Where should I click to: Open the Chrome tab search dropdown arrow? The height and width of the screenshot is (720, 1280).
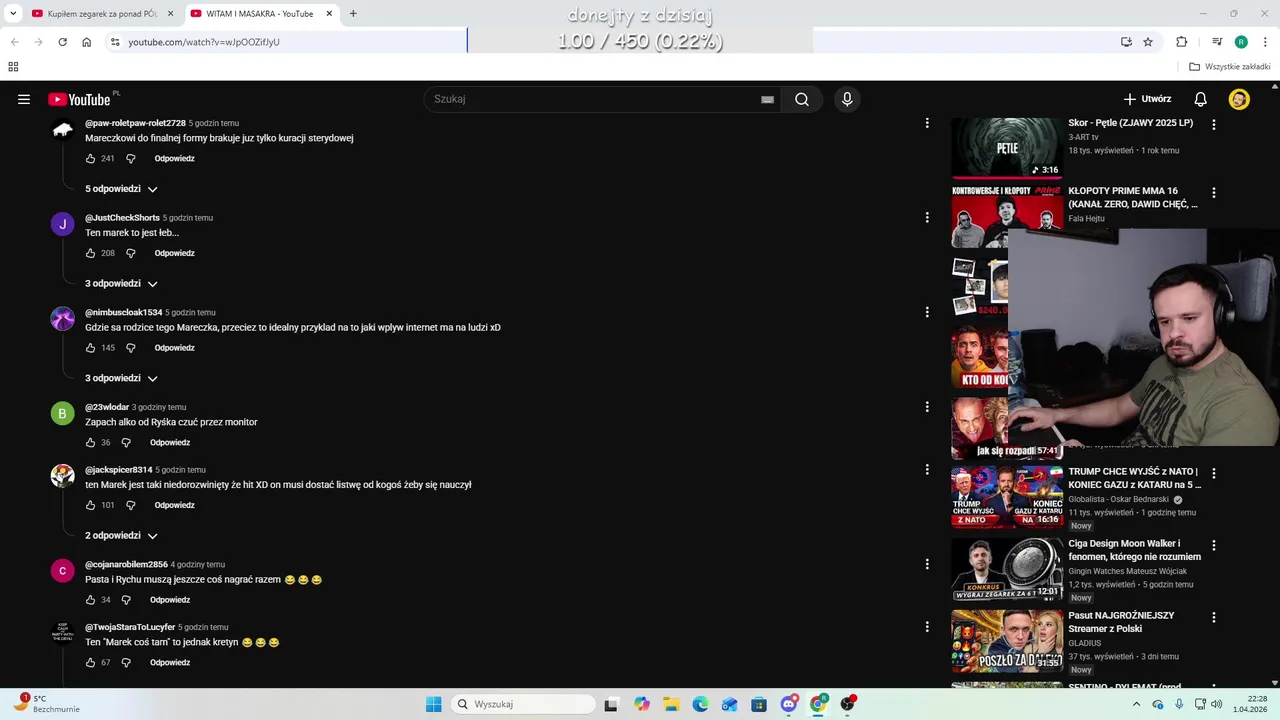point(13,13)
